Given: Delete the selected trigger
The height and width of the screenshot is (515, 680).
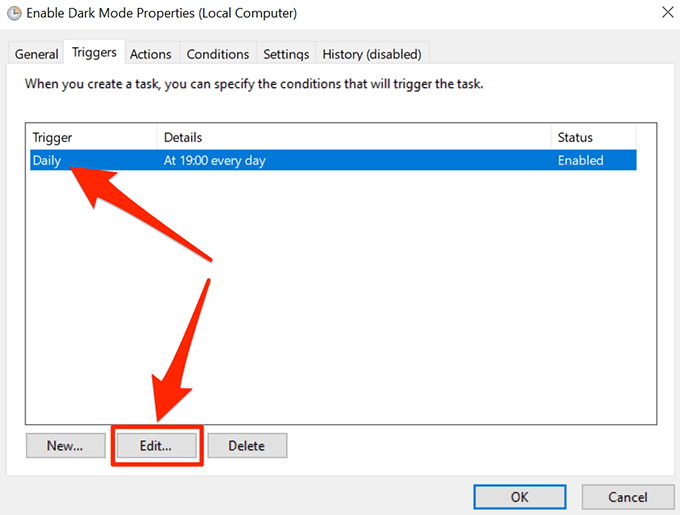Looking at the screenshot, I should [247, 446].
